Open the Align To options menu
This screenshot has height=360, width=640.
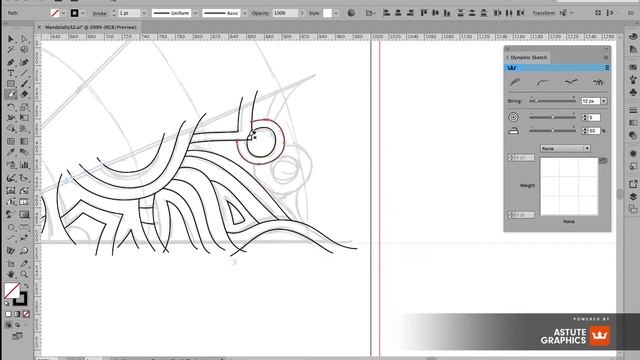[371, 13]
